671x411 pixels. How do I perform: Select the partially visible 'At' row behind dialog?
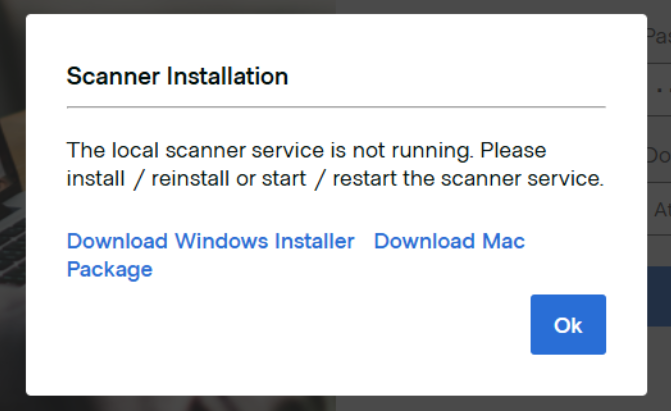coord(660,210)
